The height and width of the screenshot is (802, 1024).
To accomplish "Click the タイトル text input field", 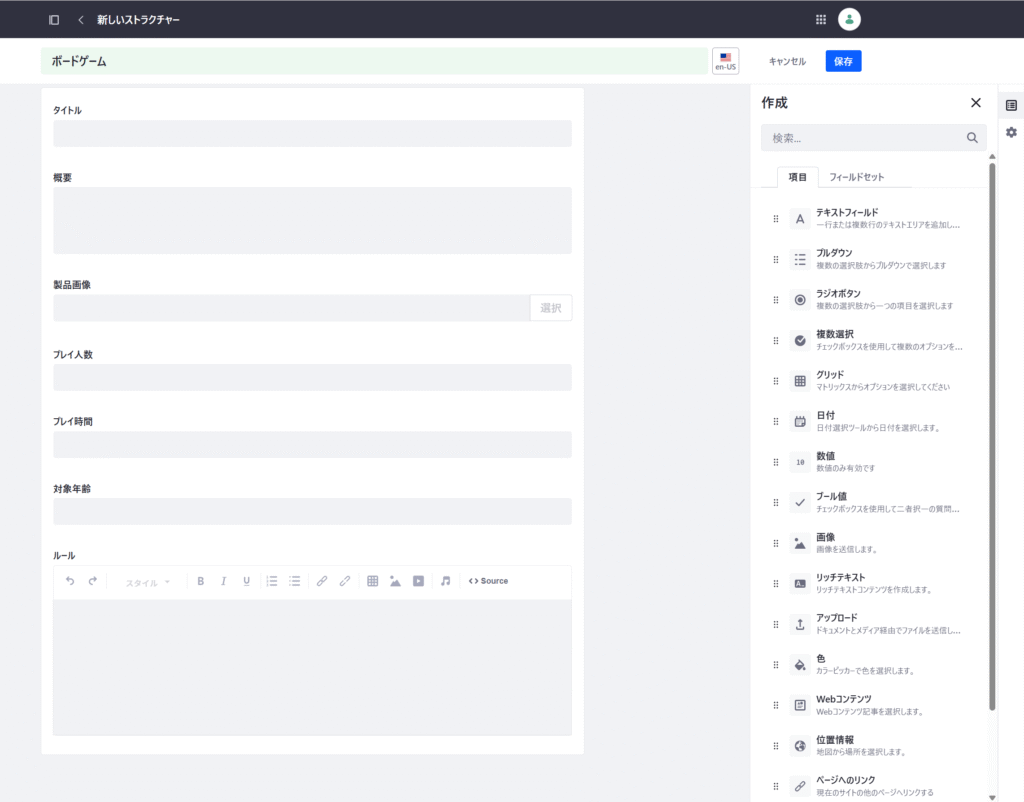I will 312,134.
